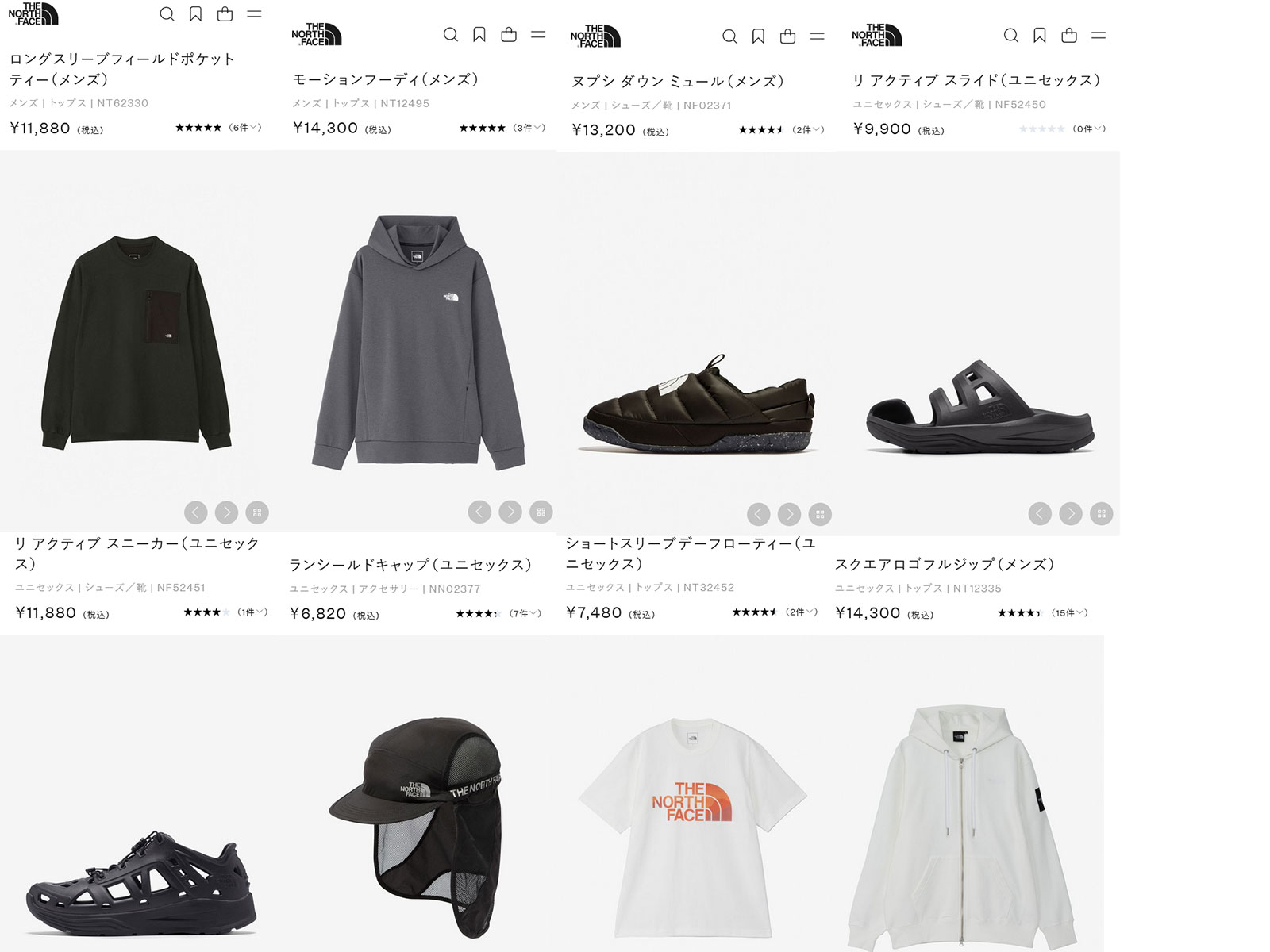The width and height of the screenshot is (1270, 952).
Task: Open hamburger menu above ロングスリーブフィールドポケットティー
Action: click(254, 14)
